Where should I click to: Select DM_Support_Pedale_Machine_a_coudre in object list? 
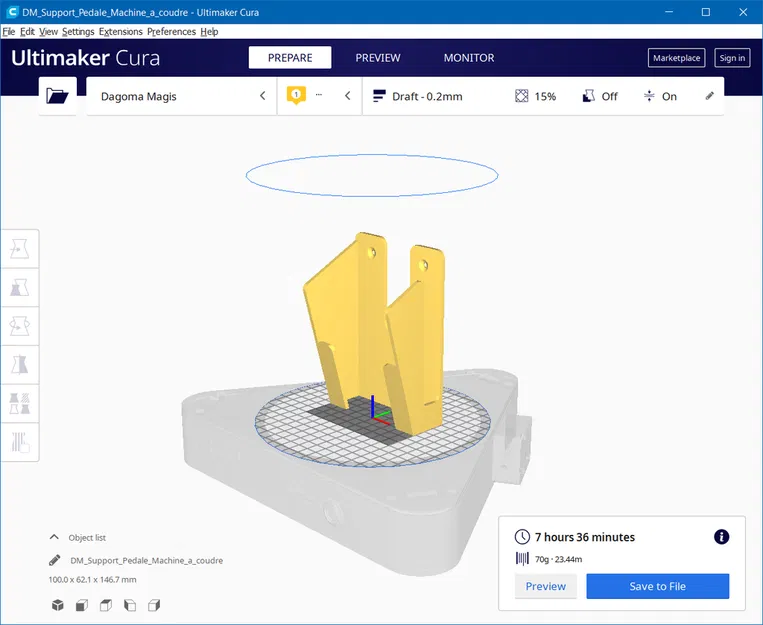tap(146, 560)
